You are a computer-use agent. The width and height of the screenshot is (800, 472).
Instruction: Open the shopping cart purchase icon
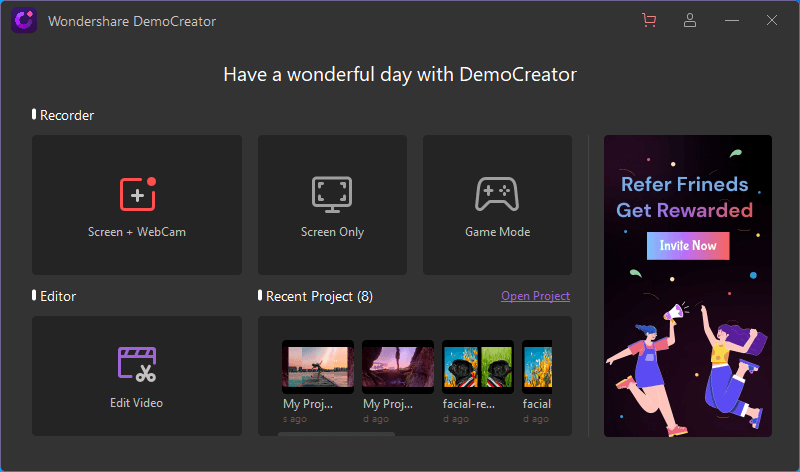649,20
